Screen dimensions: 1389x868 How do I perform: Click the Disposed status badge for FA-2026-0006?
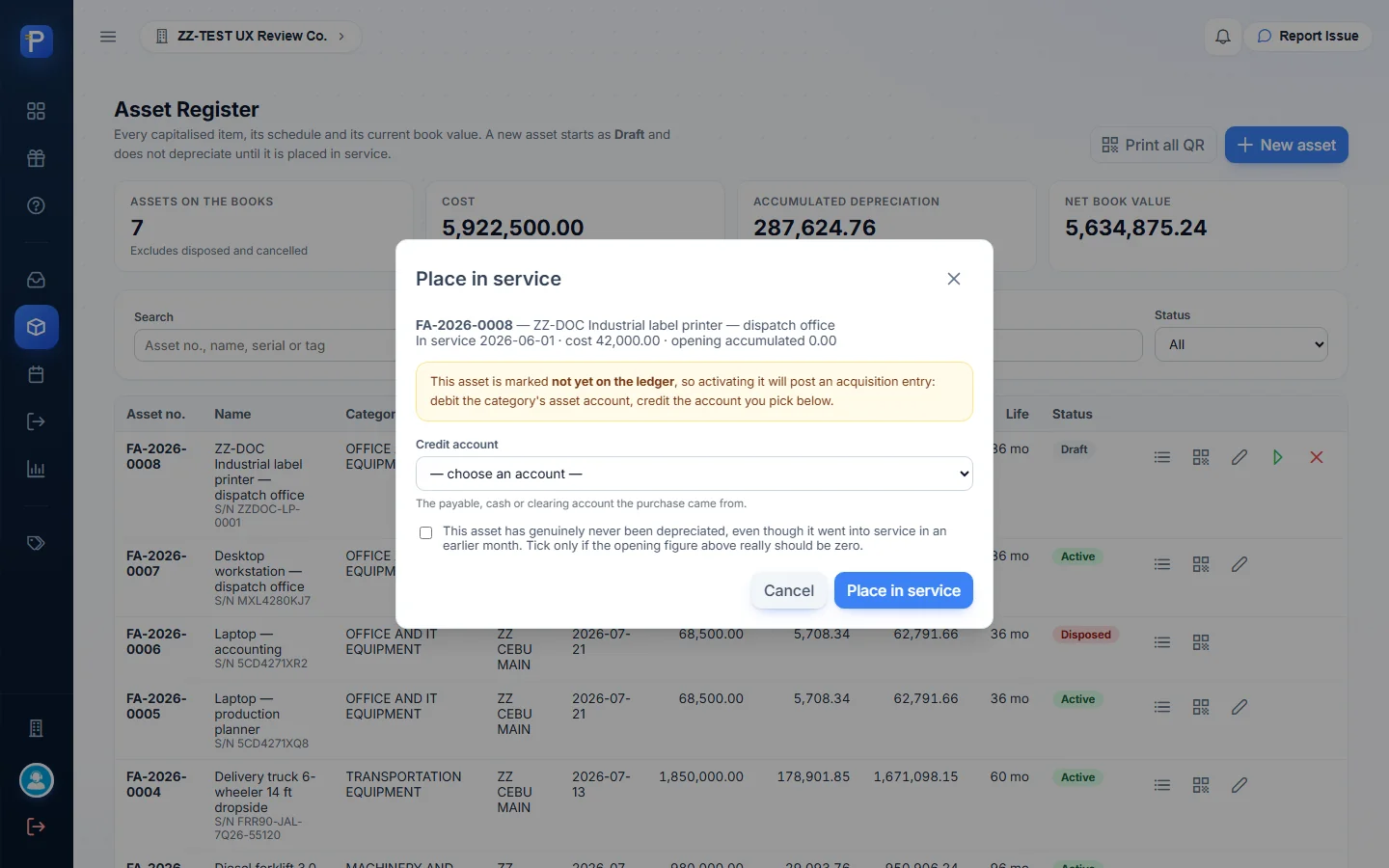tap(1086, 635)
